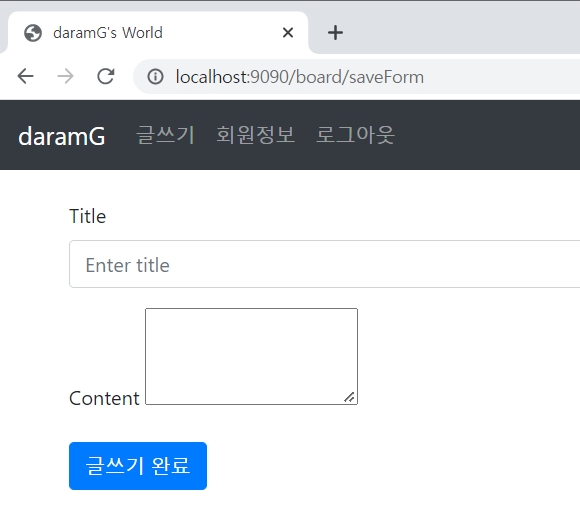The image size is (580, 512).
Task: Submit with the 글쓰기 완료 button
Action: 138,466
